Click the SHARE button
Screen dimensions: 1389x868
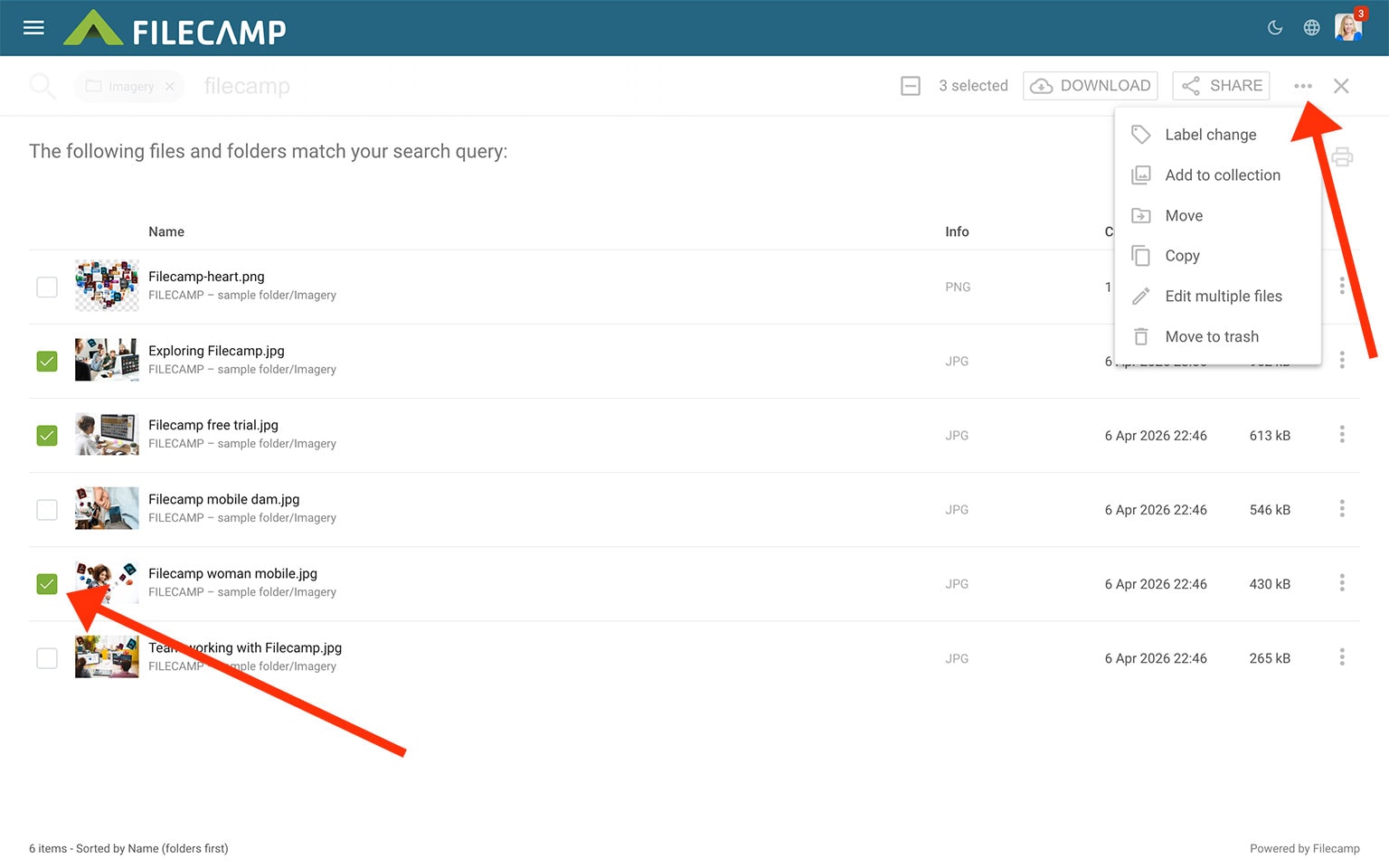click(1221, 86)
